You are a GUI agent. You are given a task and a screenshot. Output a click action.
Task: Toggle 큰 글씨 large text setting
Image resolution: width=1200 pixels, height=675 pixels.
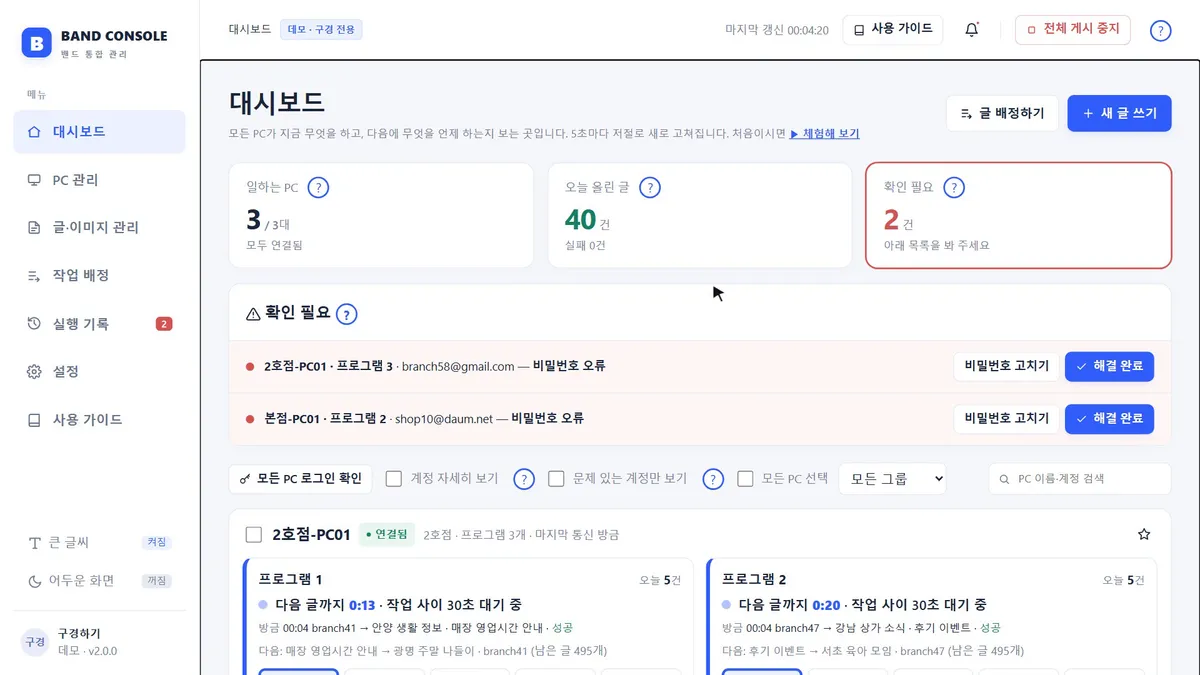(99, 543)
